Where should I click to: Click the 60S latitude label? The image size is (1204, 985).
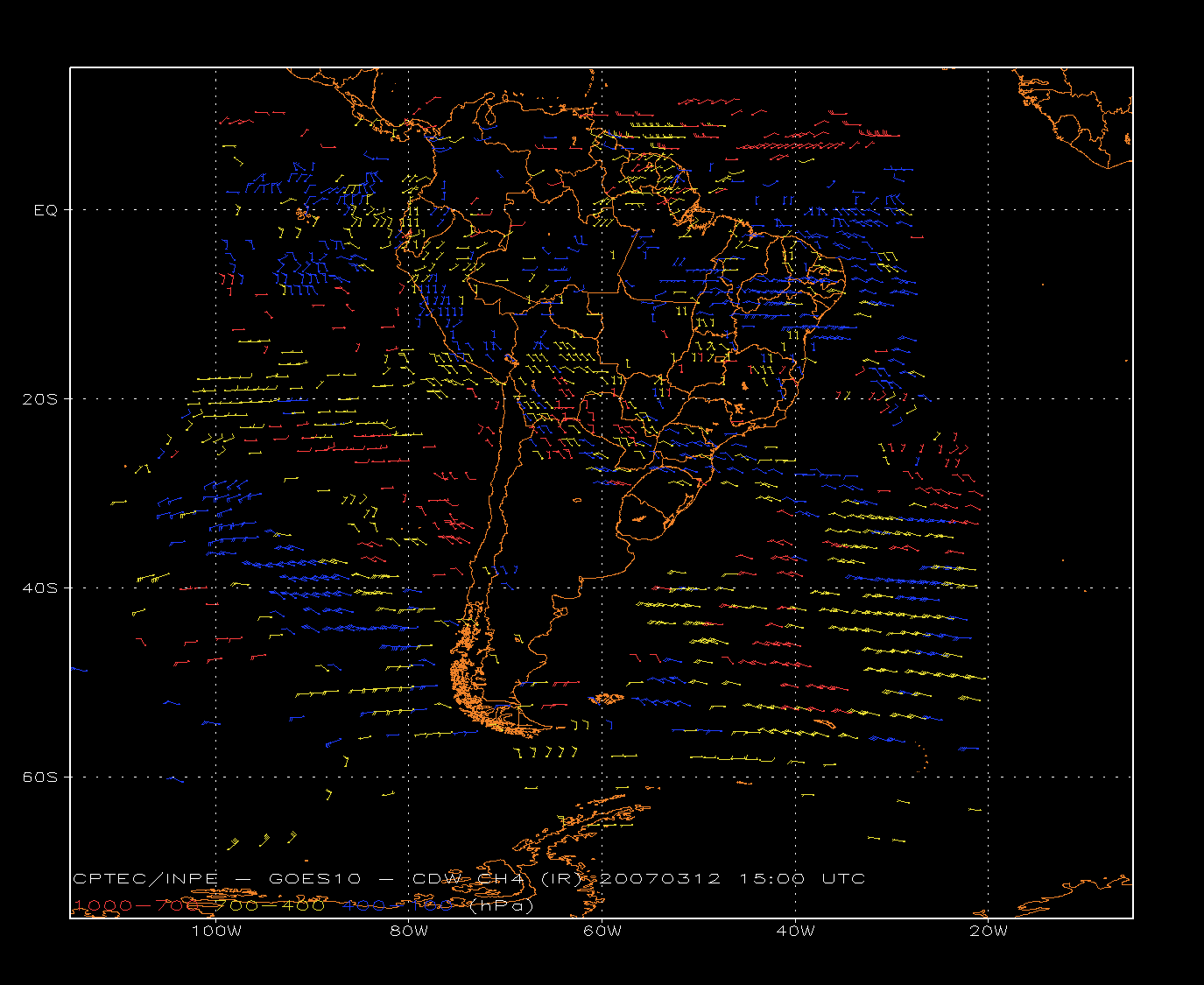tap(40, 777)
